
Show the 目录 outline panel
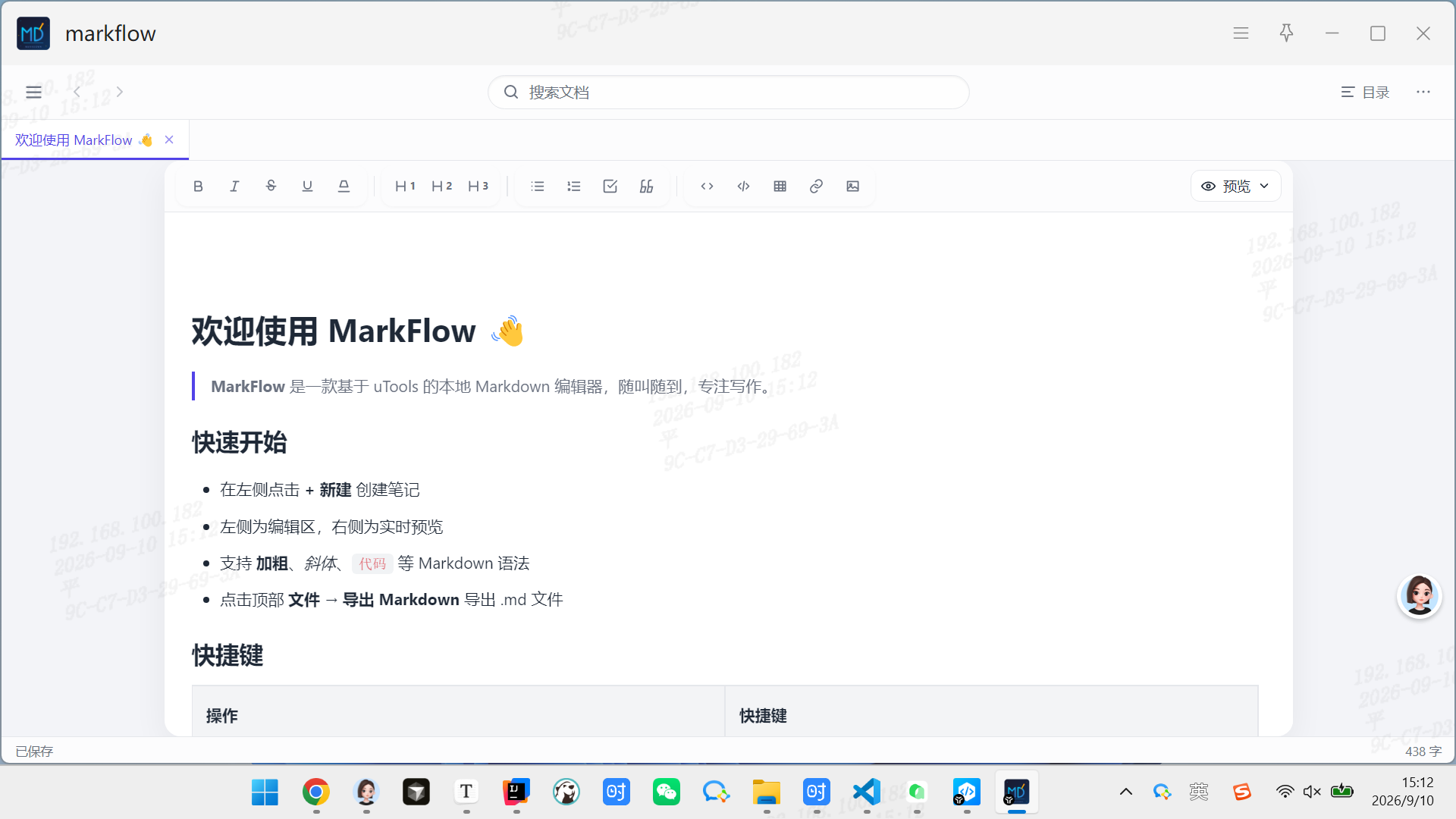tap(1365, 93)
